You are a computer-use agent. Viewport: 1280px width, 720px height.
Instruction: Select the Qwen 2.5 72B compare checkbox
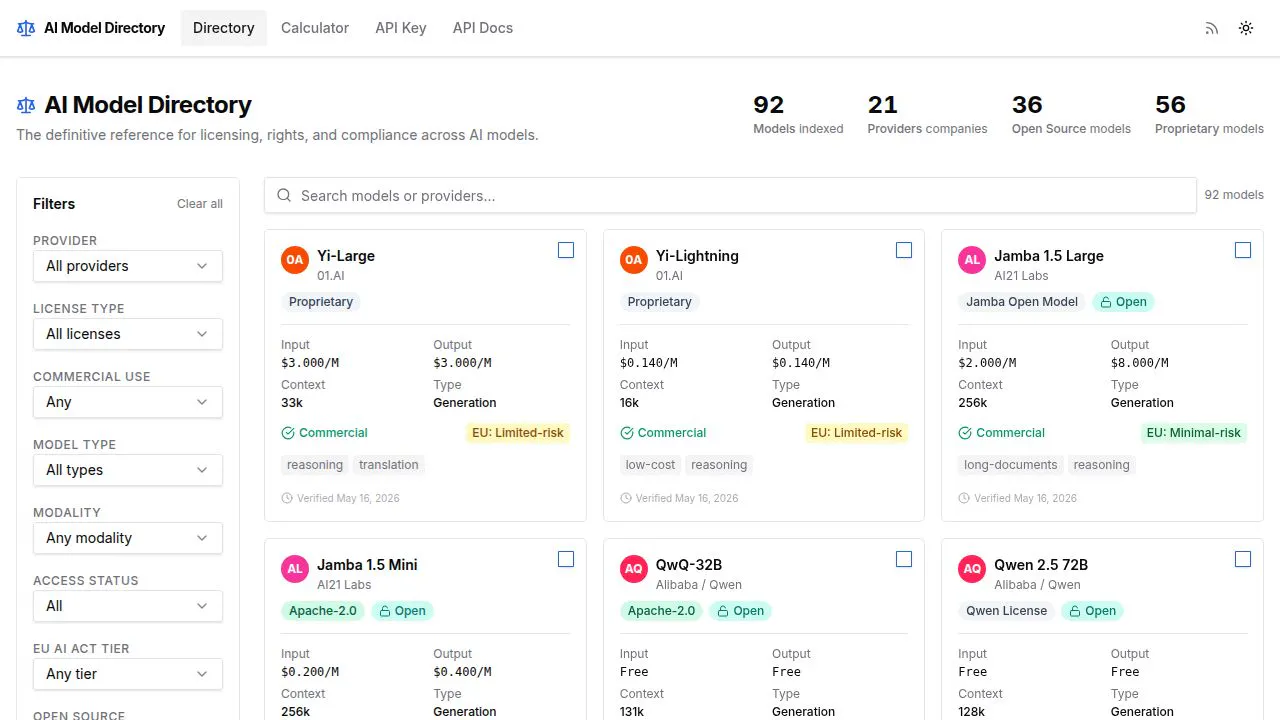1243,559
